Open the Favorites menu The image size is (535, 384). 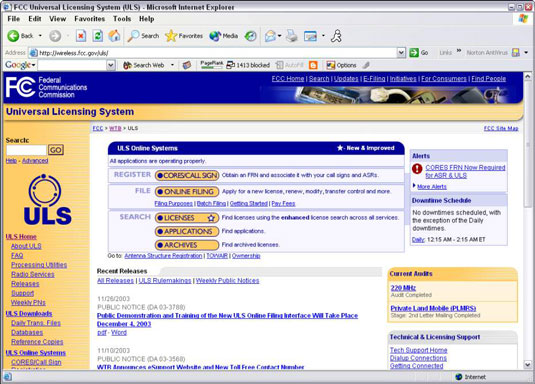[89, 19]
